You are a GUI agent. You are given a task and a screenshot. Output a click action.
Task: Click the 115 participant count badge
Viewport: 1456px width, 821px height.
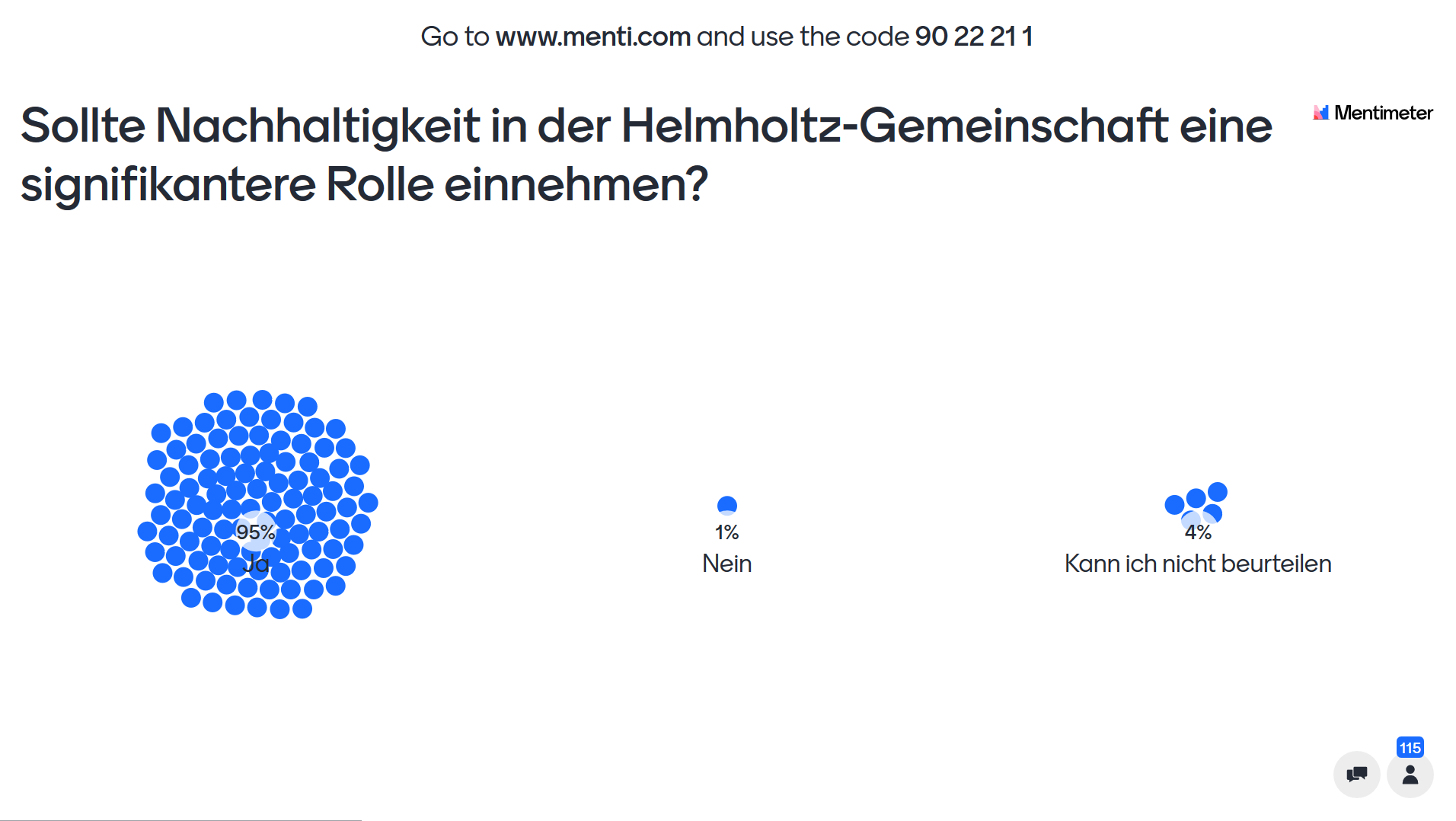1410,748
